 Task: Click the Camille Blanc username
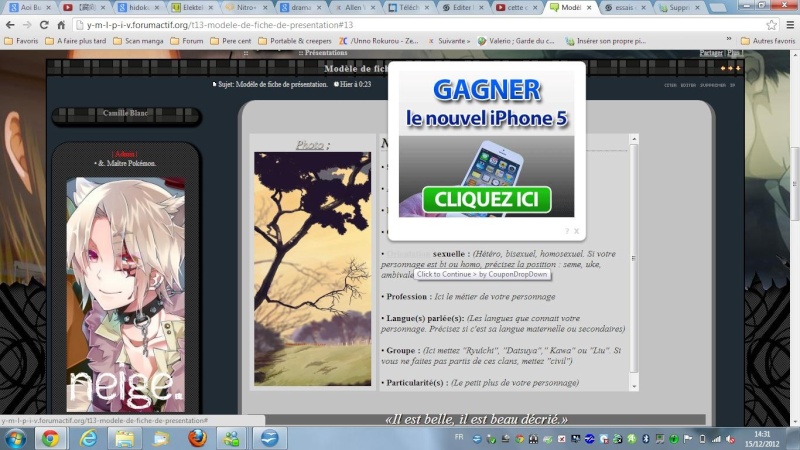[x=126, y=113]
